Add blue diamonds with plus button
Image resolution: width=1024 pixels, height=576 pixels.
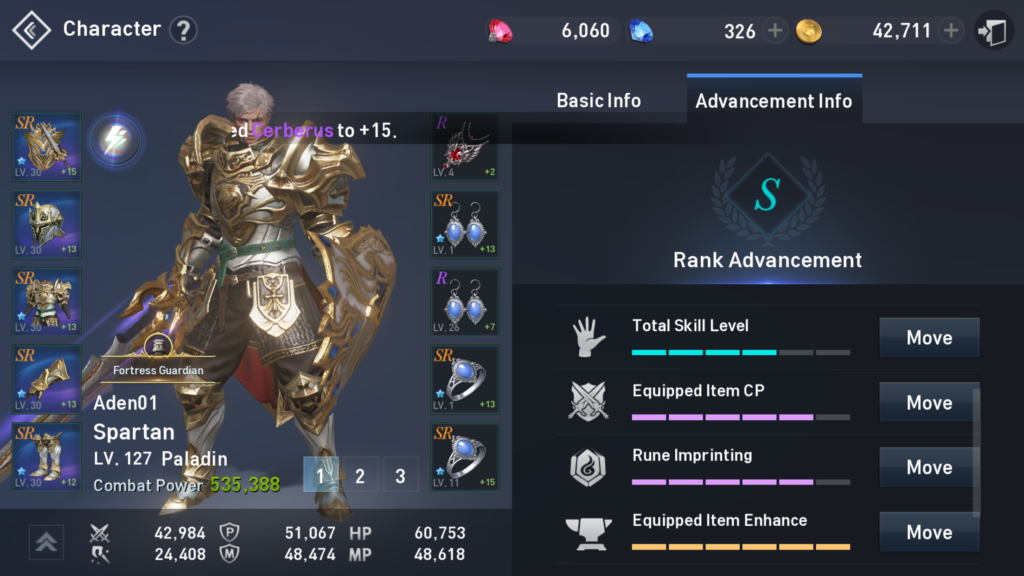coord(775,31)
